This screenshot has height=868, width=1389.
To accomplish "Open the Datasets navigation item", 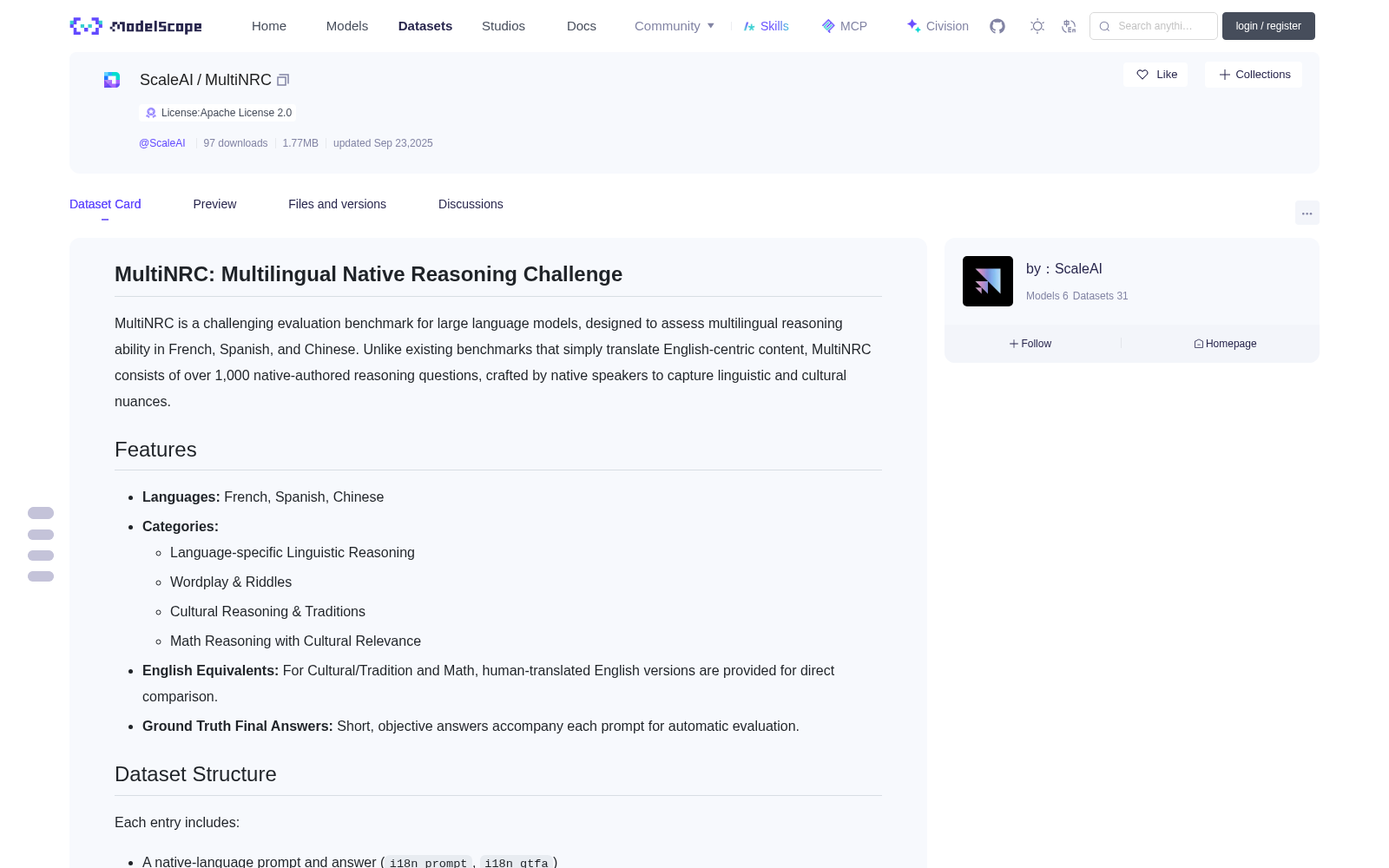I will [x=425, y=26].
